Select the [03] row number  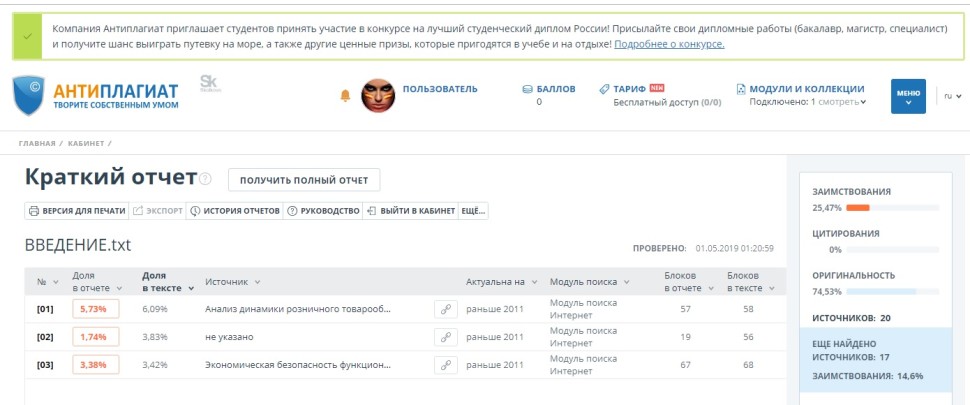[x=45, y=365]
